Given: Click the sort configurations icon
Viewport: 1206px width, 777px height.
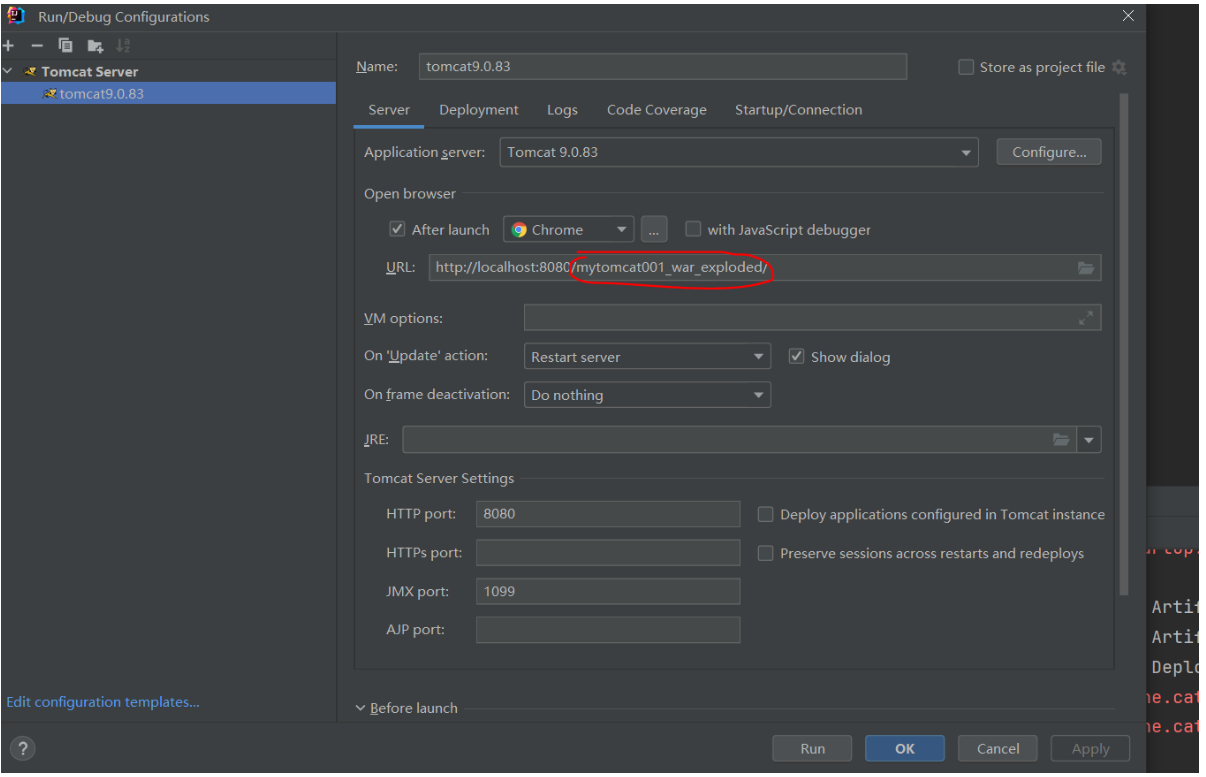Looking at the screenshot, I should tap(123, 46).
